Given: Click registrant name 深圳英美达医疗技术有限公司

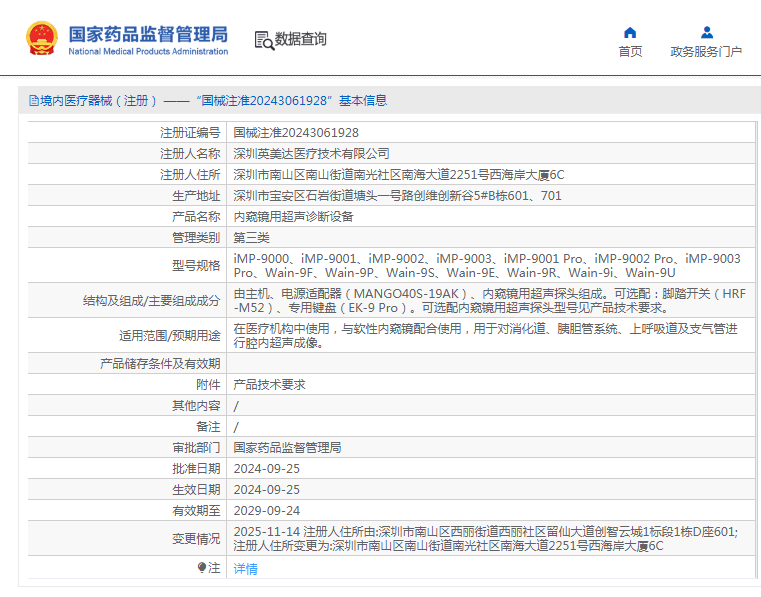Looking at the screenshot, I should (x=311, y=153).
